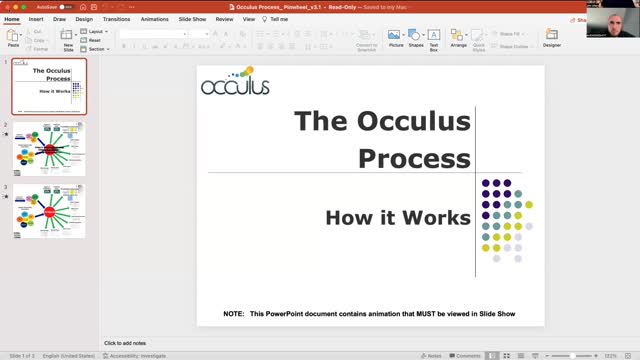Viewport: 640px width, 360px height.
Task: Insert a Text Box
Action: [433, 35]
